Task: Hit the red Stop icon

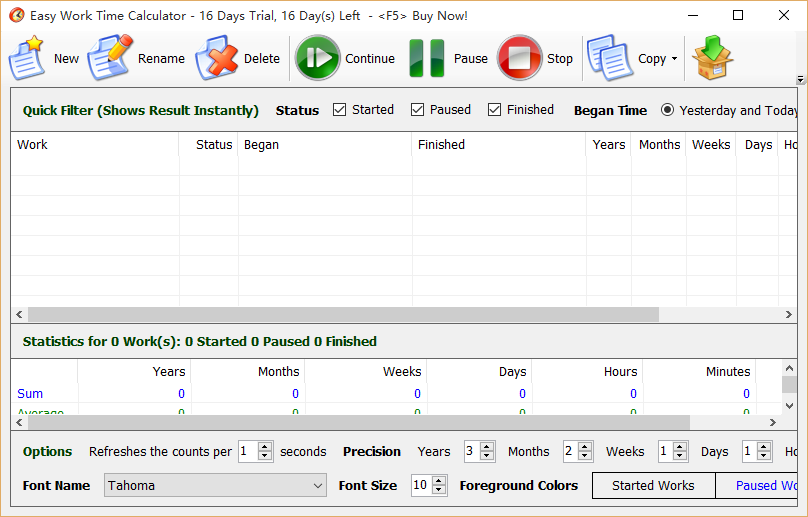Action: (x=520, y=58)
